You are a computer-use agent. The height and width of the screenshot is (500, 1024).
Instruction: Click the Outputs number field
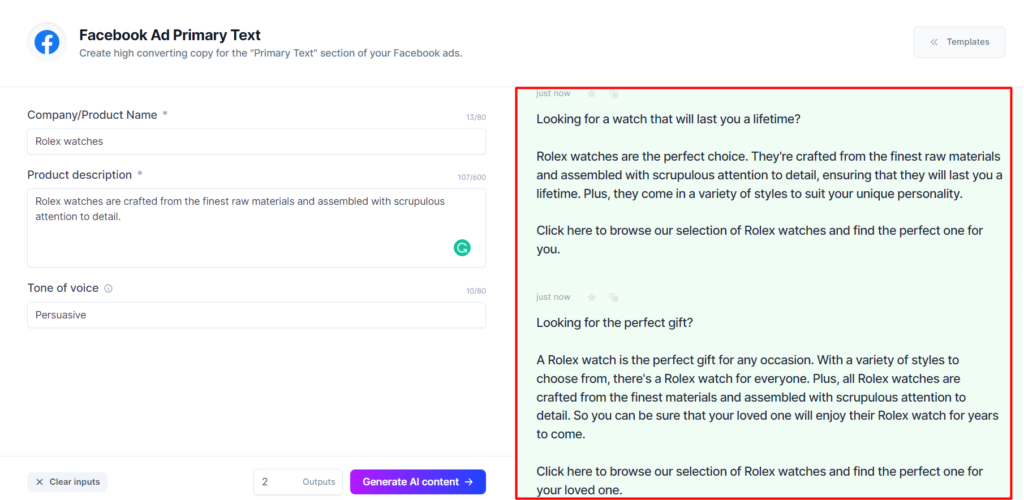298,482
